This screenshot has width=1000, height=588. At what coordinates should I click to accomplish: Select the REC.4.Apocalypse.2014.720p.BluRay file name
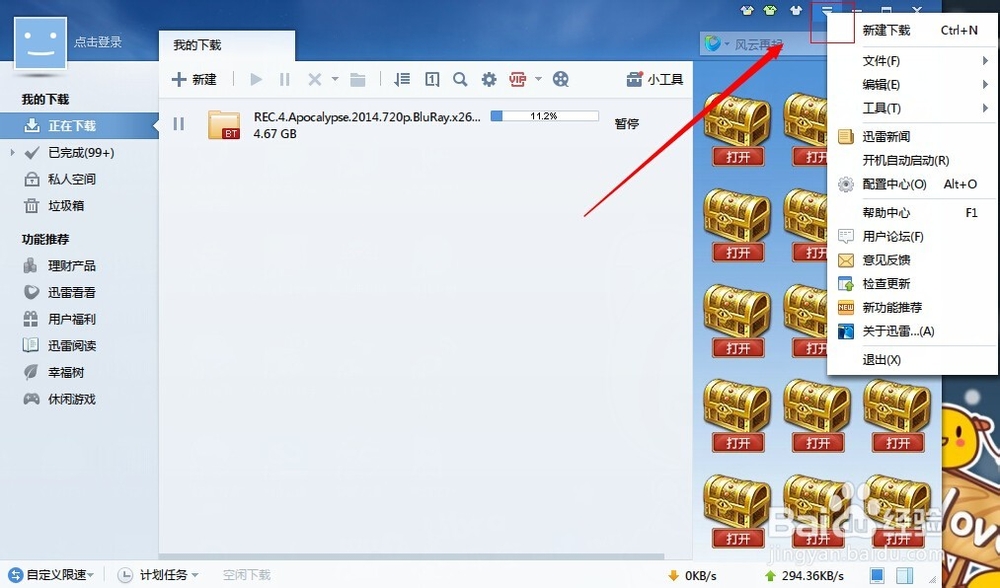[x=367, y=117]
